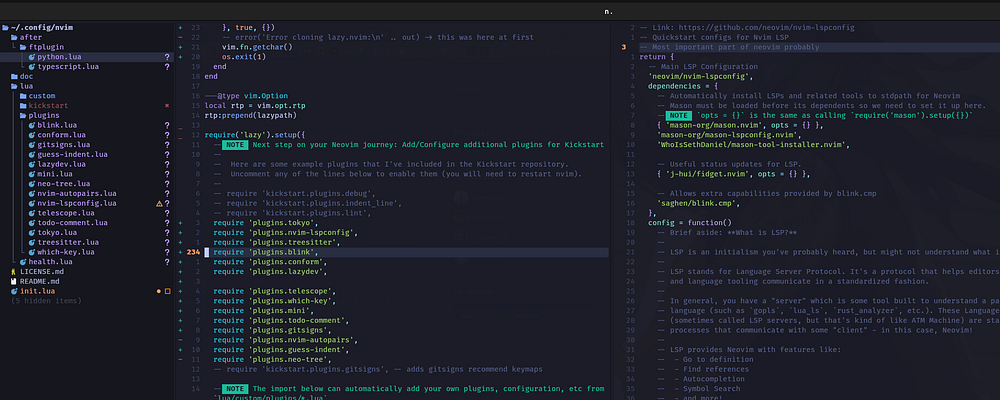
Task: Click the modified dot beside init.lua
Action: [158, 291]
